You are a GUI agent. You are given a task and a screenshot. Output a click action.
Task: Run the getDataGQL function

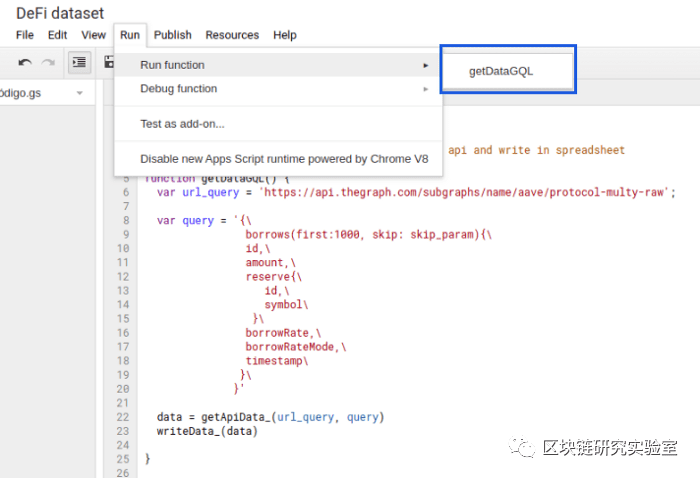(508, 71)
